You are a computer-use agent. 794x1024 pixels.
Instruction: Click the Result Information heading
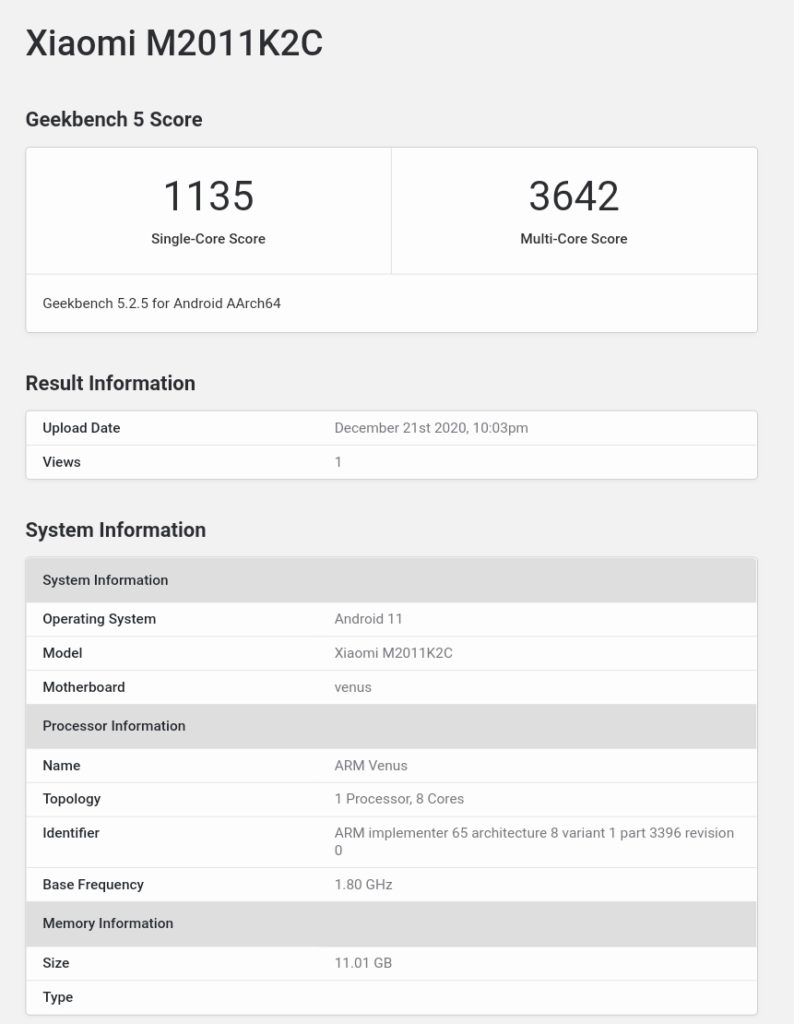(x=110, y=383)
